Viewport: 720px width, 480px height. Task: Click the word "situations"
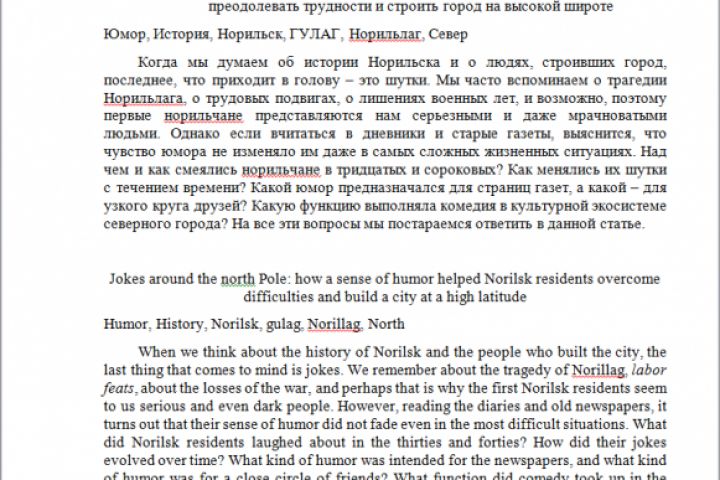(x=594, y=424)
